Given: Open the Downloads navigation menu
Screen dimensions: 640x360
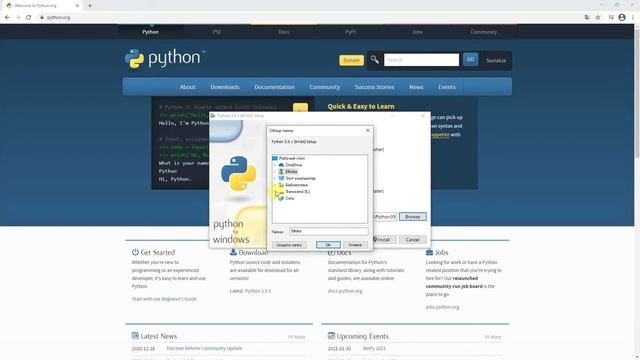Looking at the screenshot, I should (x=225, y=87).
